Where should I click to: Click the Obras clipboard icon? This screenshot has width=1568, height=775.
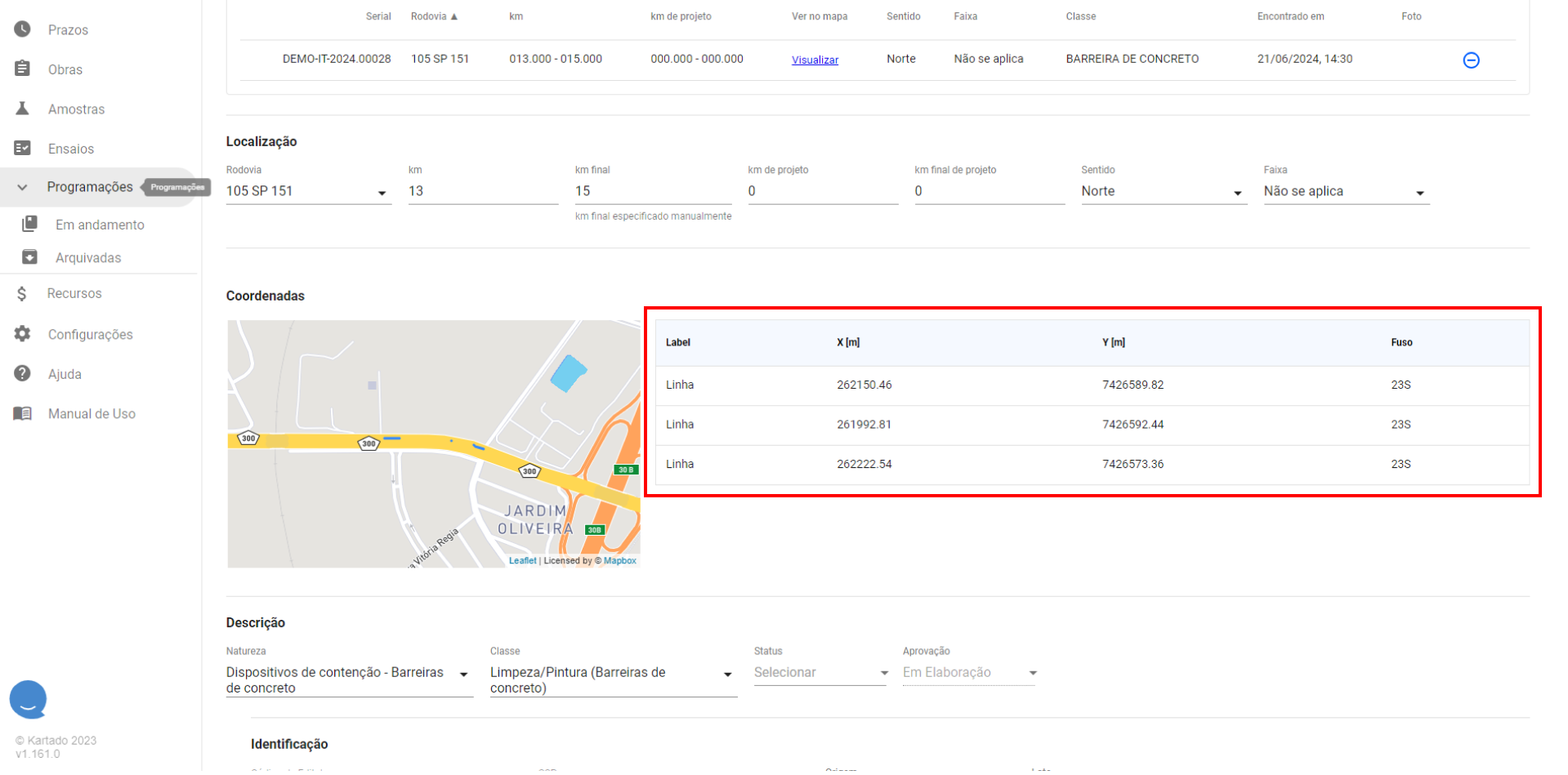(x=22, y=69)
